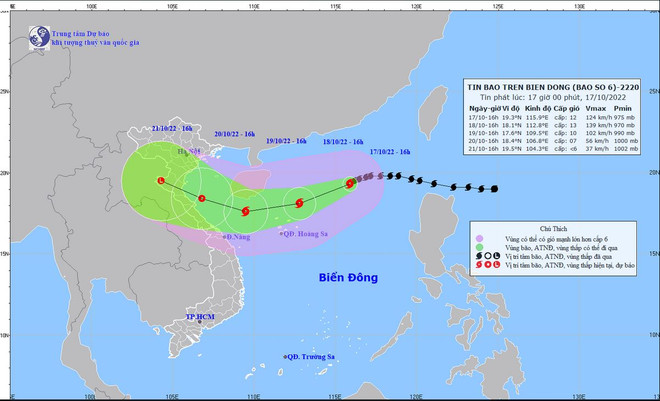Viewport: 660px width, 401px height.
Task: Click the 21/10/22 - 16h date label
Action: point(173,130)
